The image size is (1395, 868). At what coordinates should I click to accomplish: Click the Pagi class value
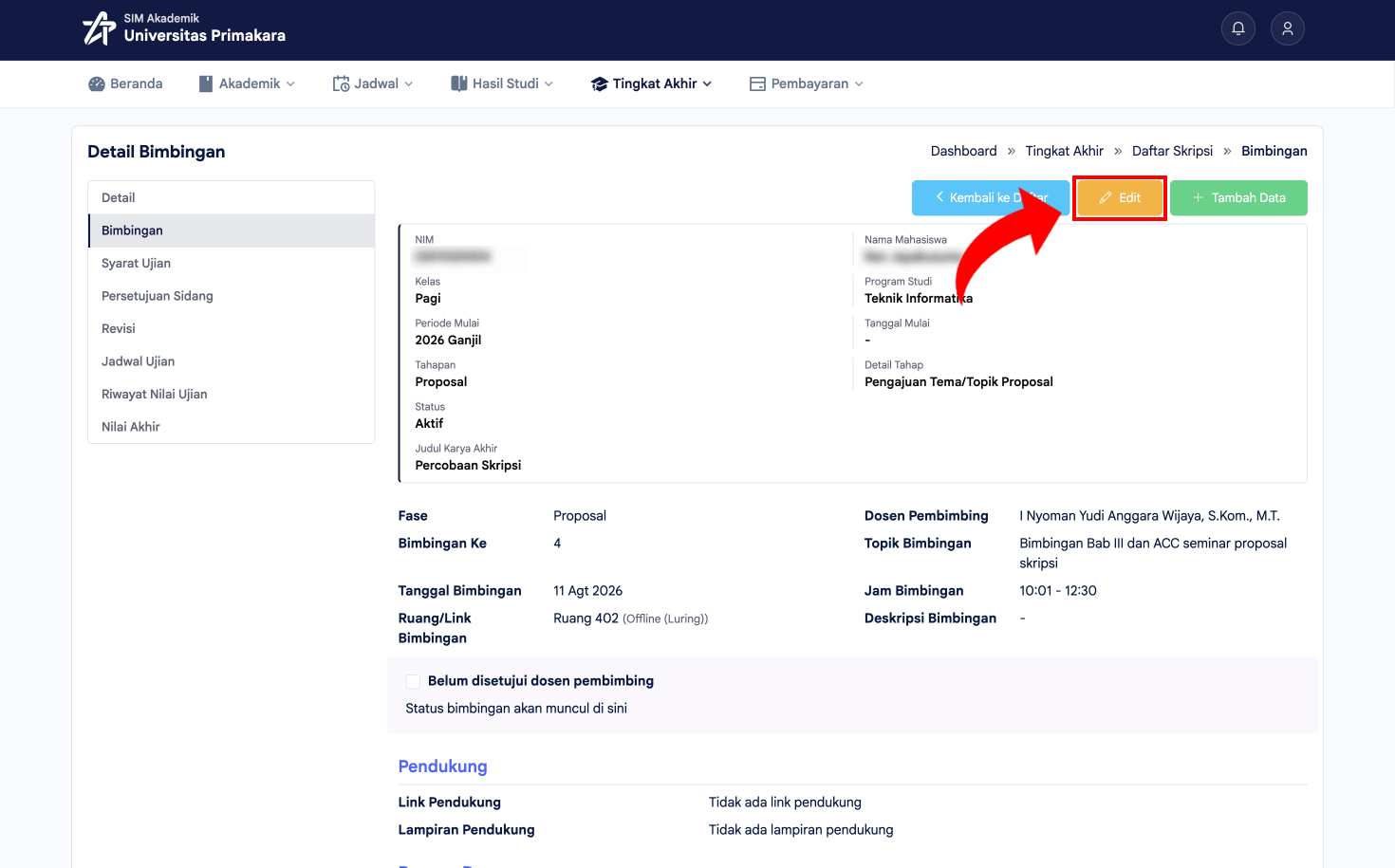coord(428,298)
